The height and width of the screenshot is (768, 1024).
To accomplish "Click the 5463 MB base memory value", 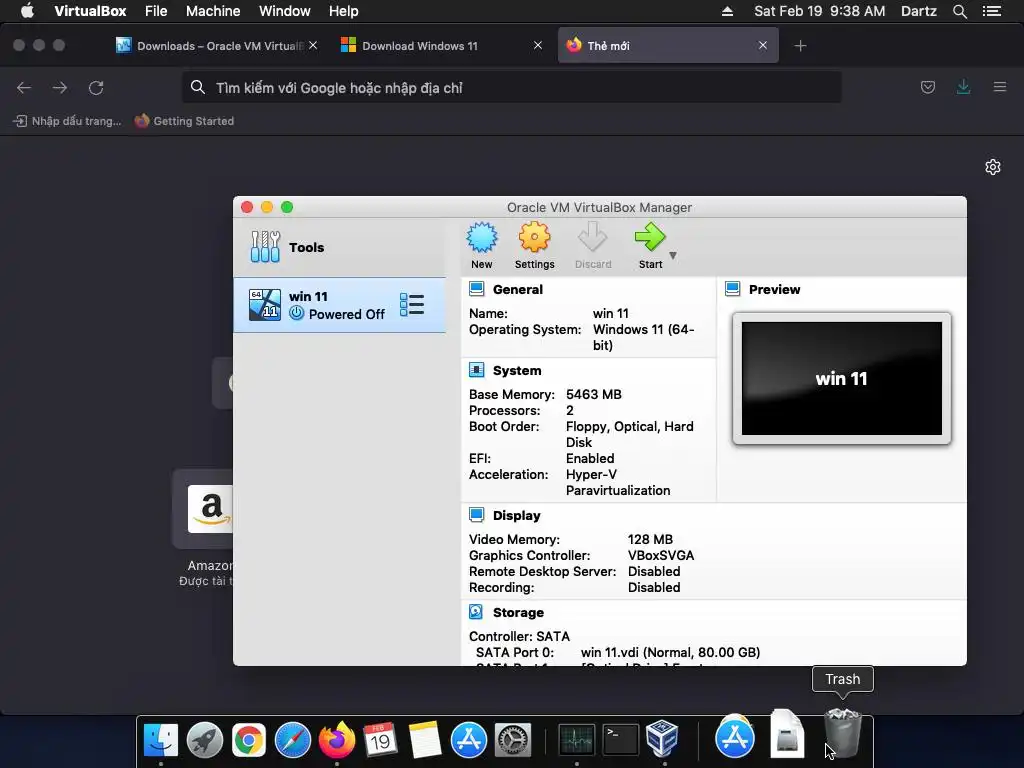I will (594, 394).
